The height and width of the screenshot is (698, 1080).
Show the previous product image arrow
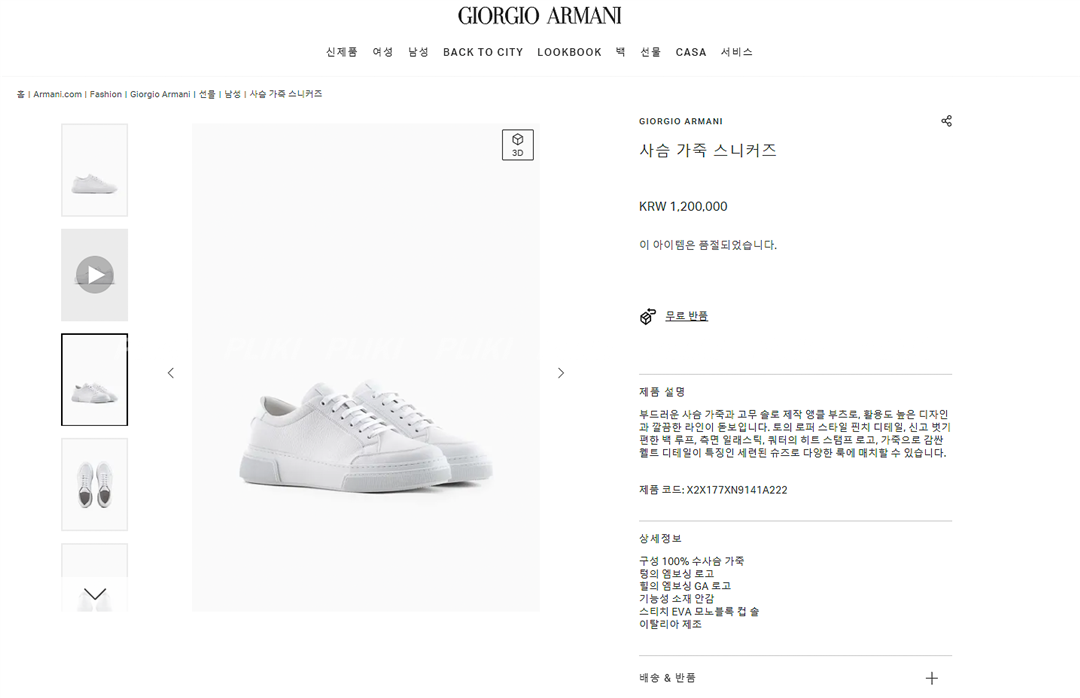(171, 373)
